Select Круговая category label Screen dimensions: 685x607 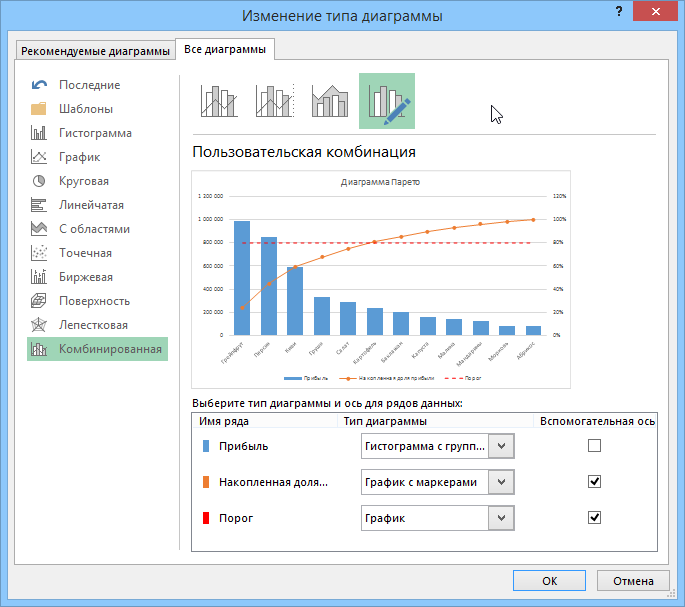coord(84,181)
